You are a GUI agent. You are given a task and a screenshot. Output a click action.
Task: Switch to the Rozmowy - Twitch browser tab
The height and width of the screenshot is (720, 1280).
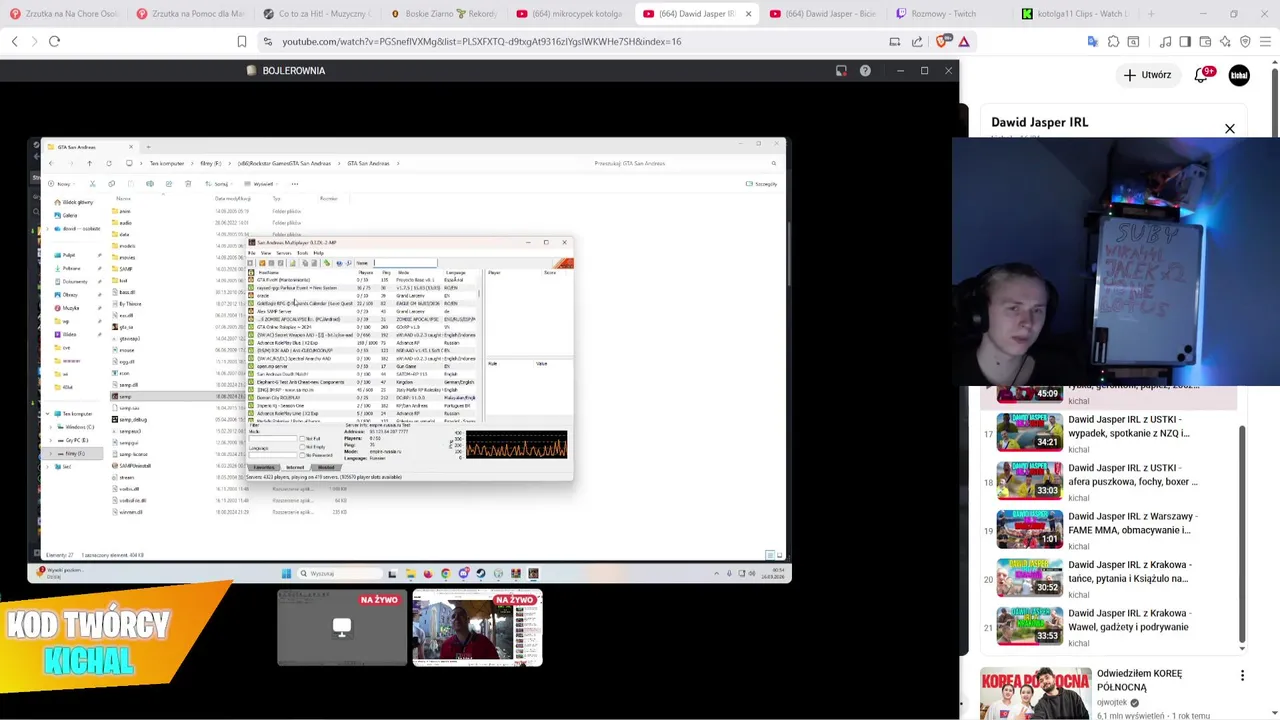coord(946,14)
